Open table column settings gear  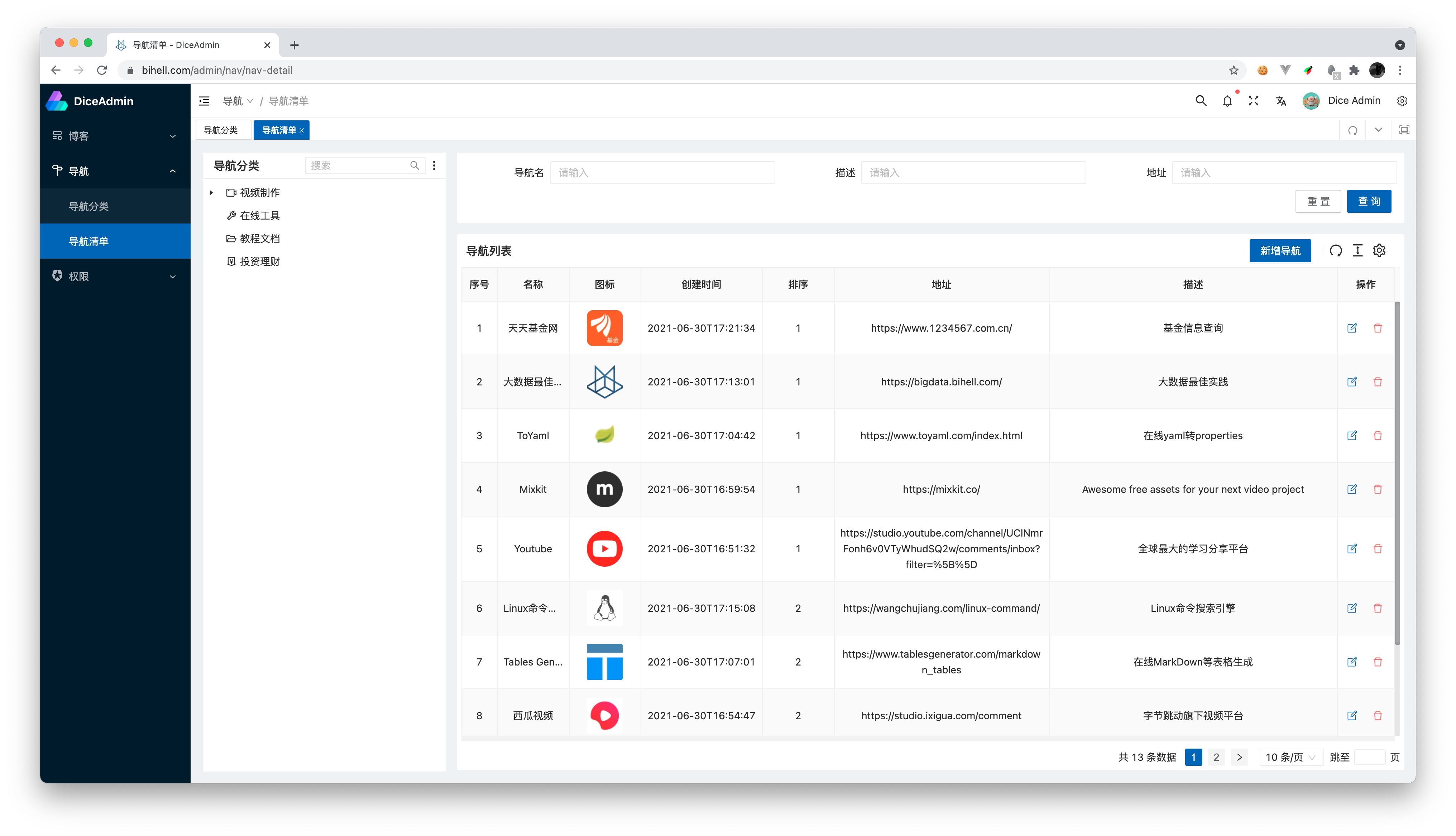tap(1379, 250)
